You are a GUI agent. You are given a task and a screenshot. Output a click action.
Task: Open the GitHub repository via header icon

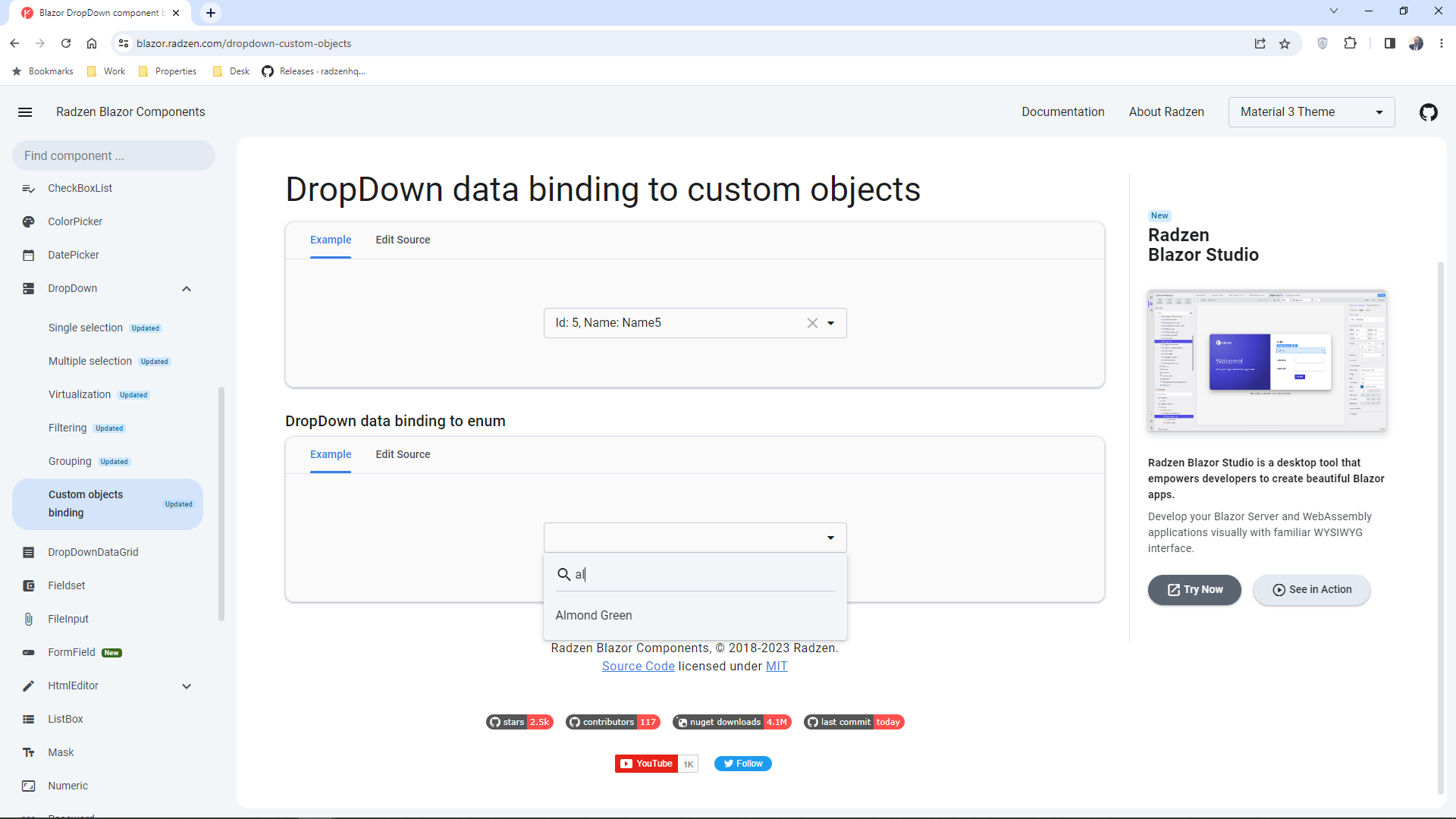(1429, 111)
